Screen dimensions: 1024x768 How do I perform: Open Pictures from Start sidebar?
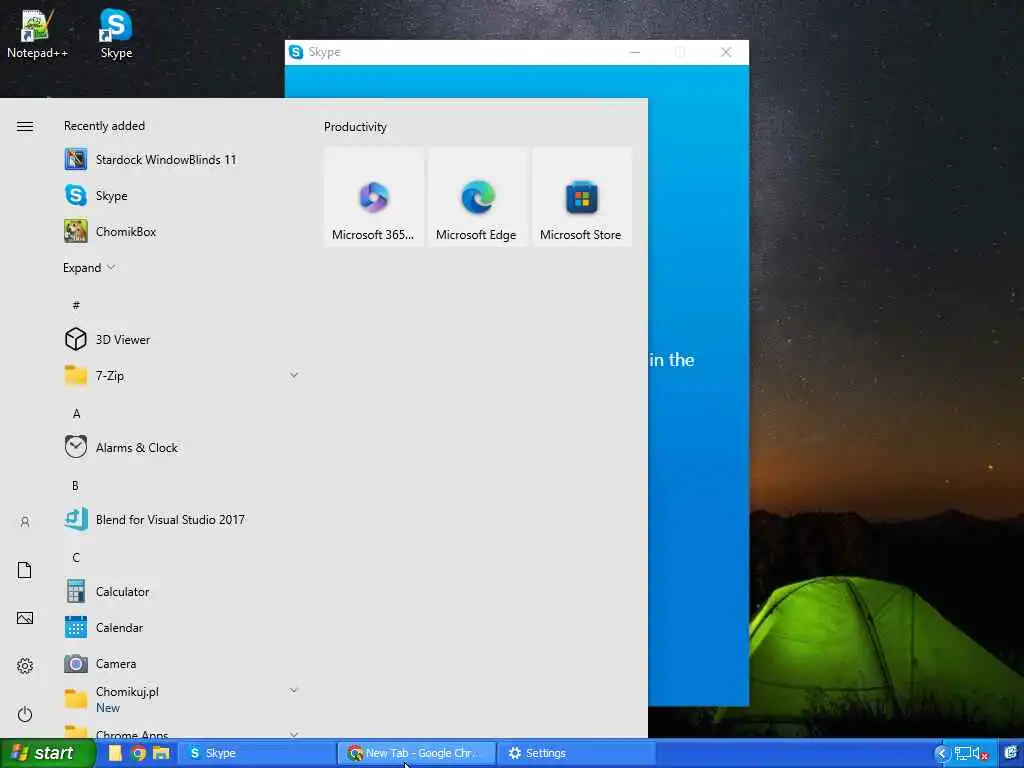(x=25, y=618)
